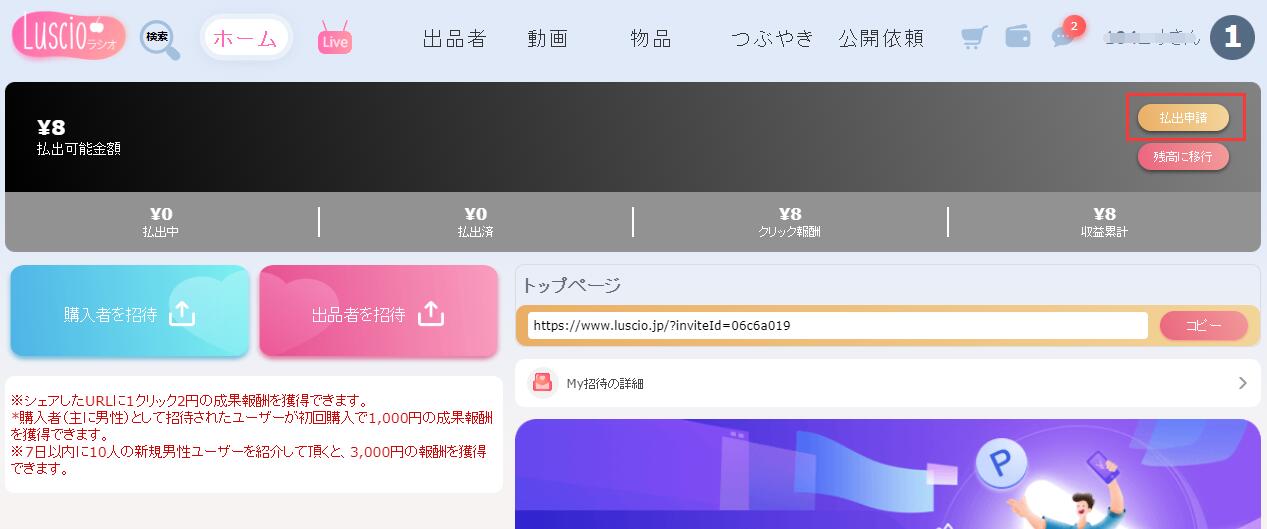Click the user avatar circle
This screenshot has width=1267, height=529.
[1232, 38]
